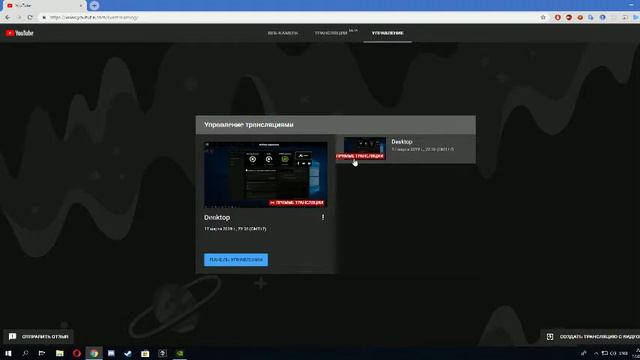Select the YouTube browser tab

tap(43, 6)
